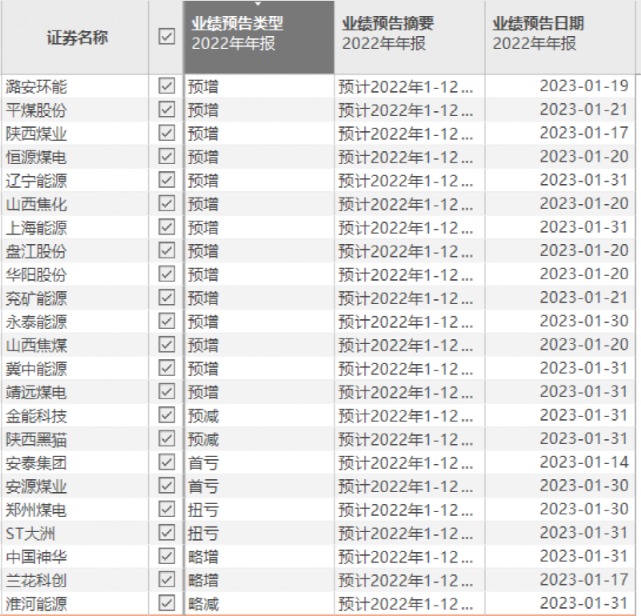The image size is (641, 616).
Task: Toggle checkbox next to 山西焦煤
Action: coord(166,345)
